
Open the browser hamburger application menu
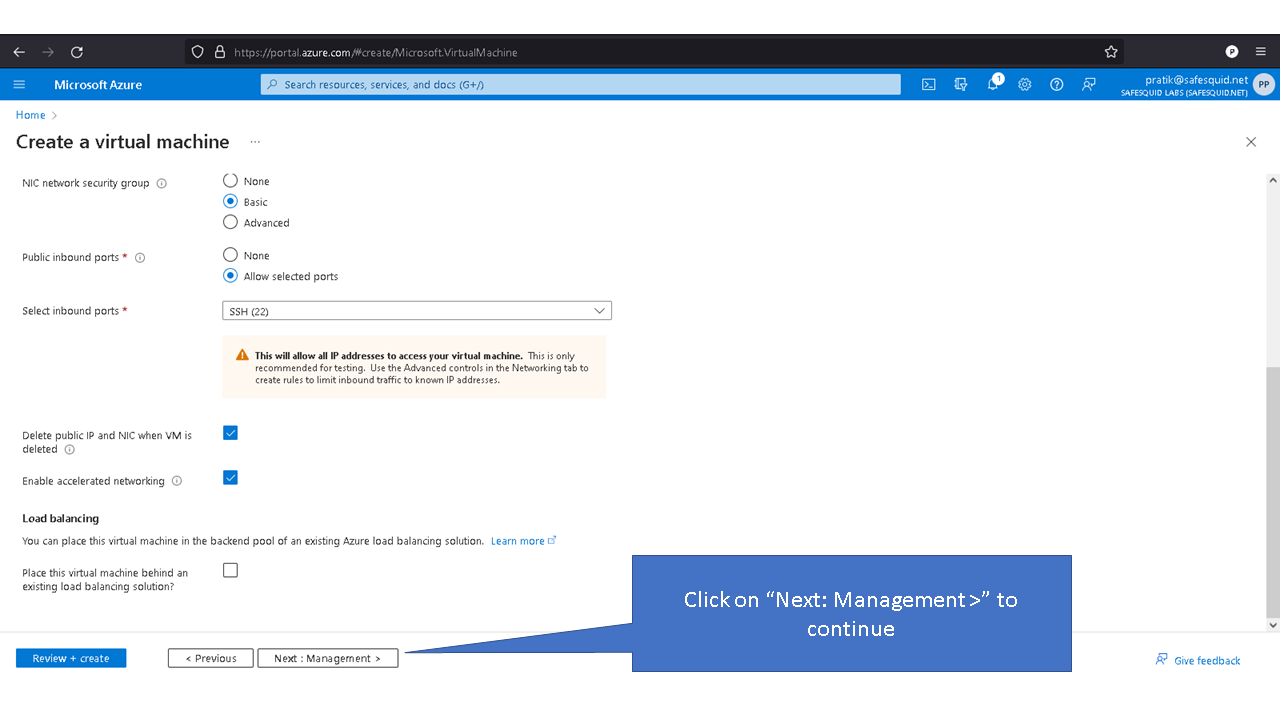[1261, 52]
